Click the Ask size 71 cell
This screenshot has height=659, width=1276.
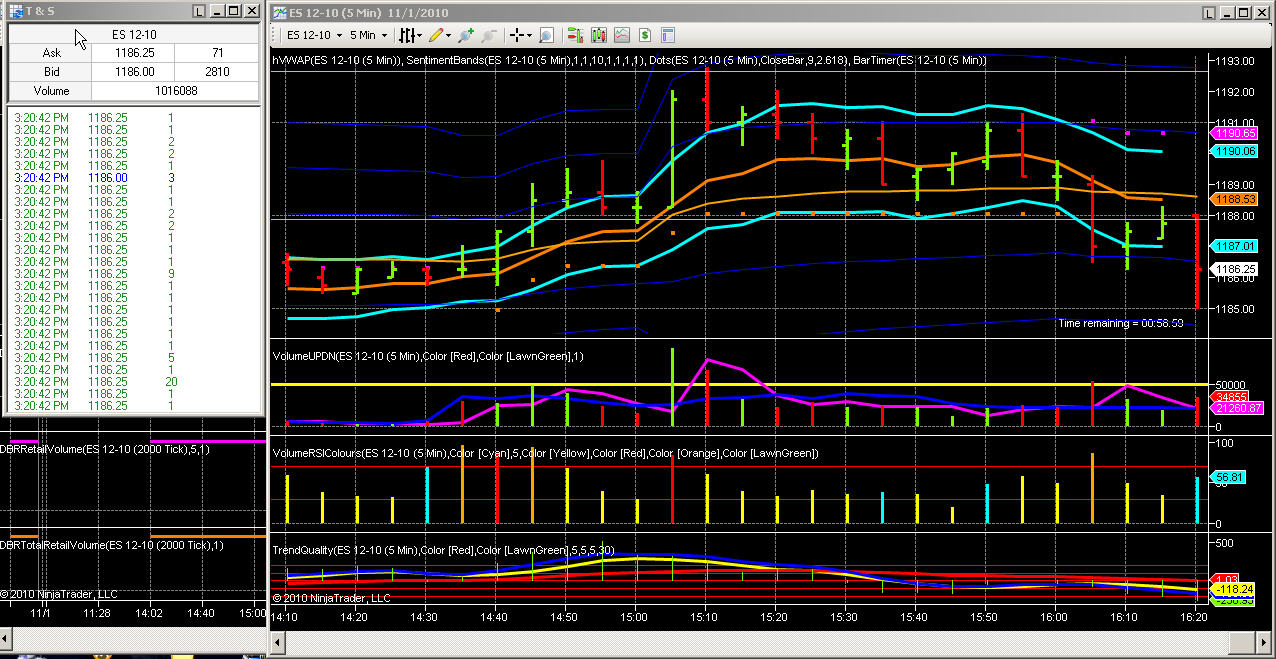(x=217, y=52)
